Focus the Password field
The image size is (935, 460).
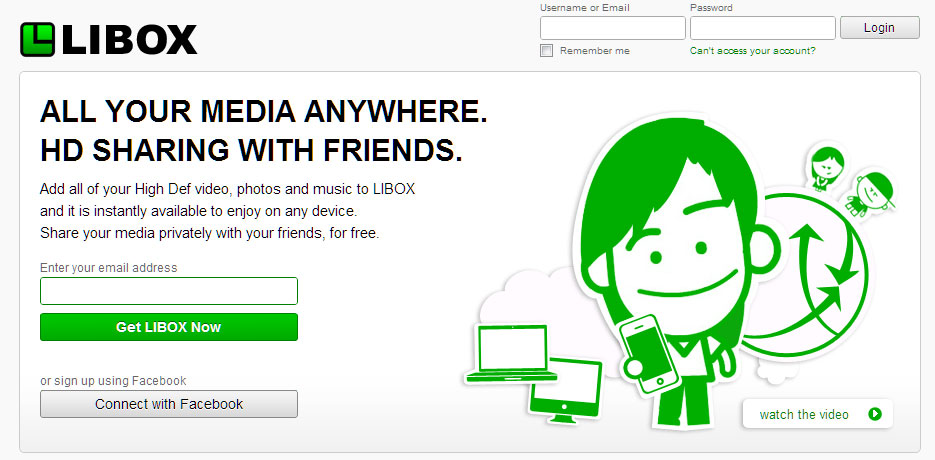763,28
